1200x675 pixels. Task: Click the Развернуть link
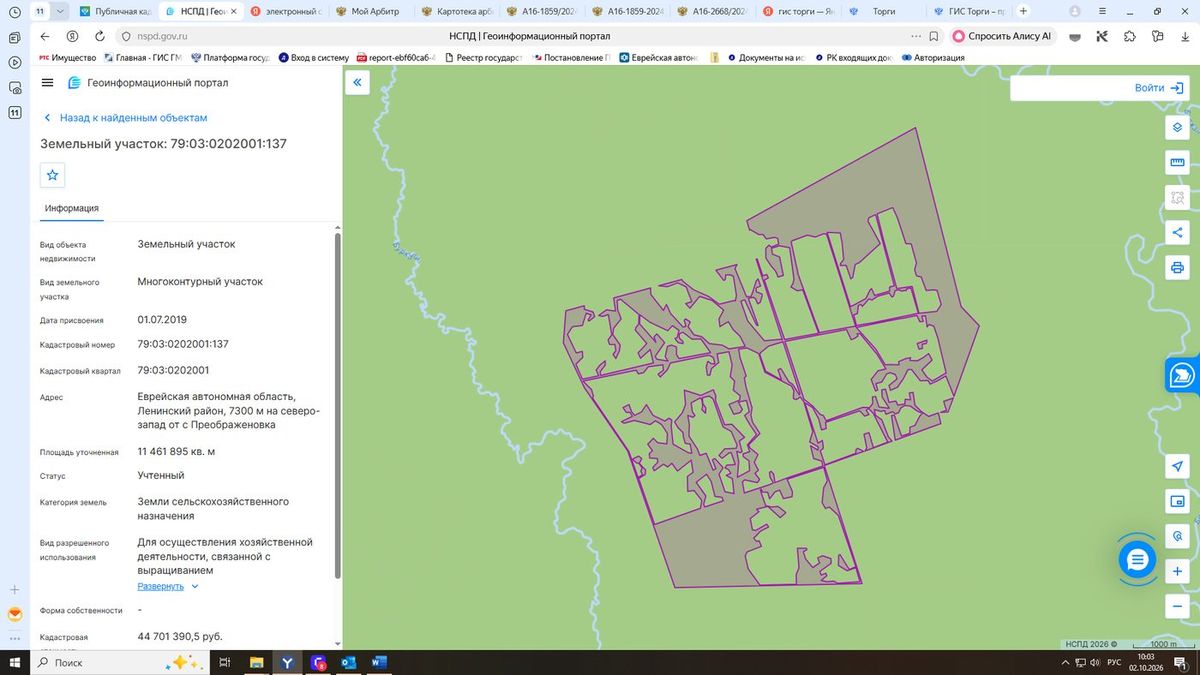[161, 586]
